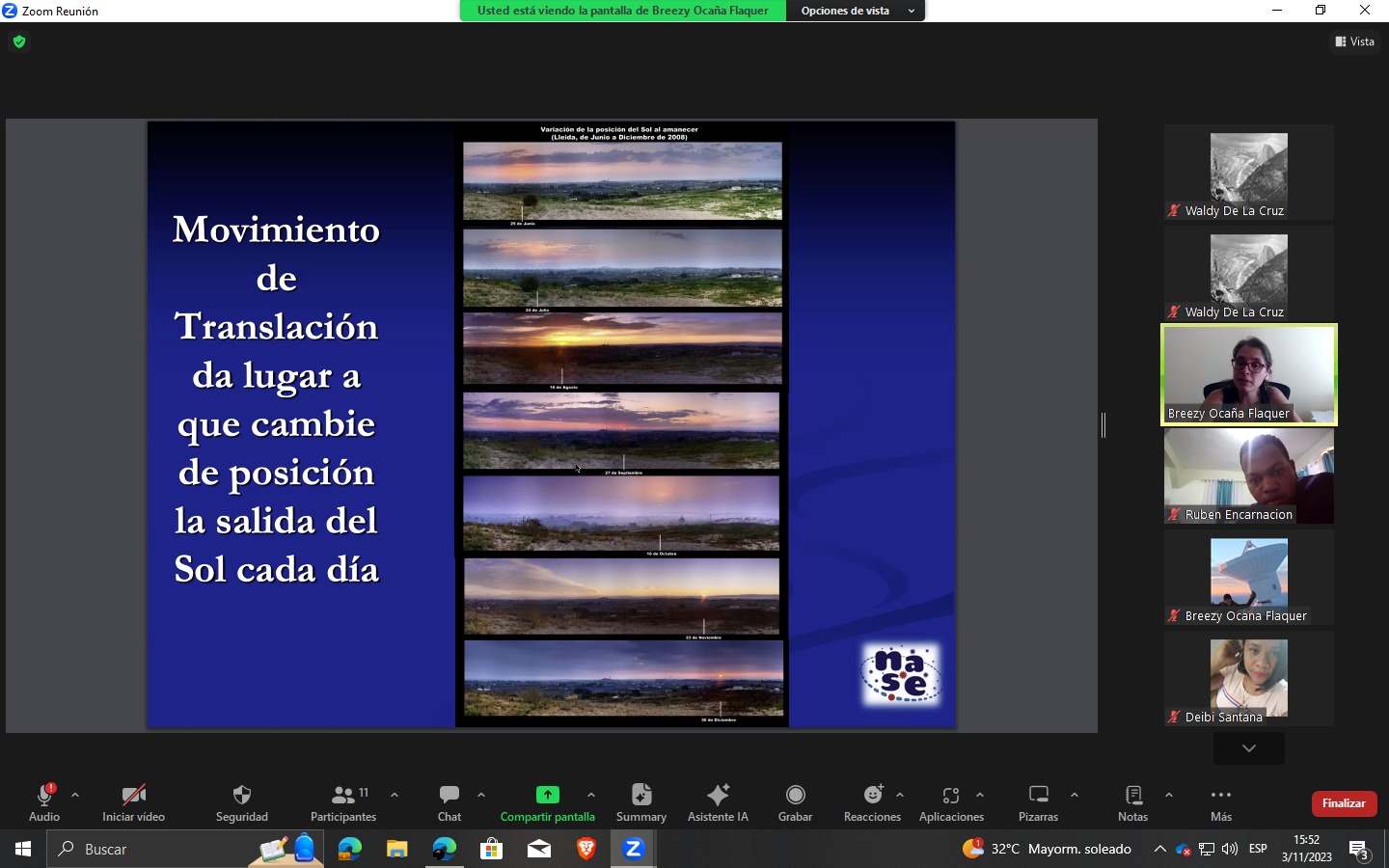
Task: Open Mail app from taskbar
Action: (x=539, y=849)
